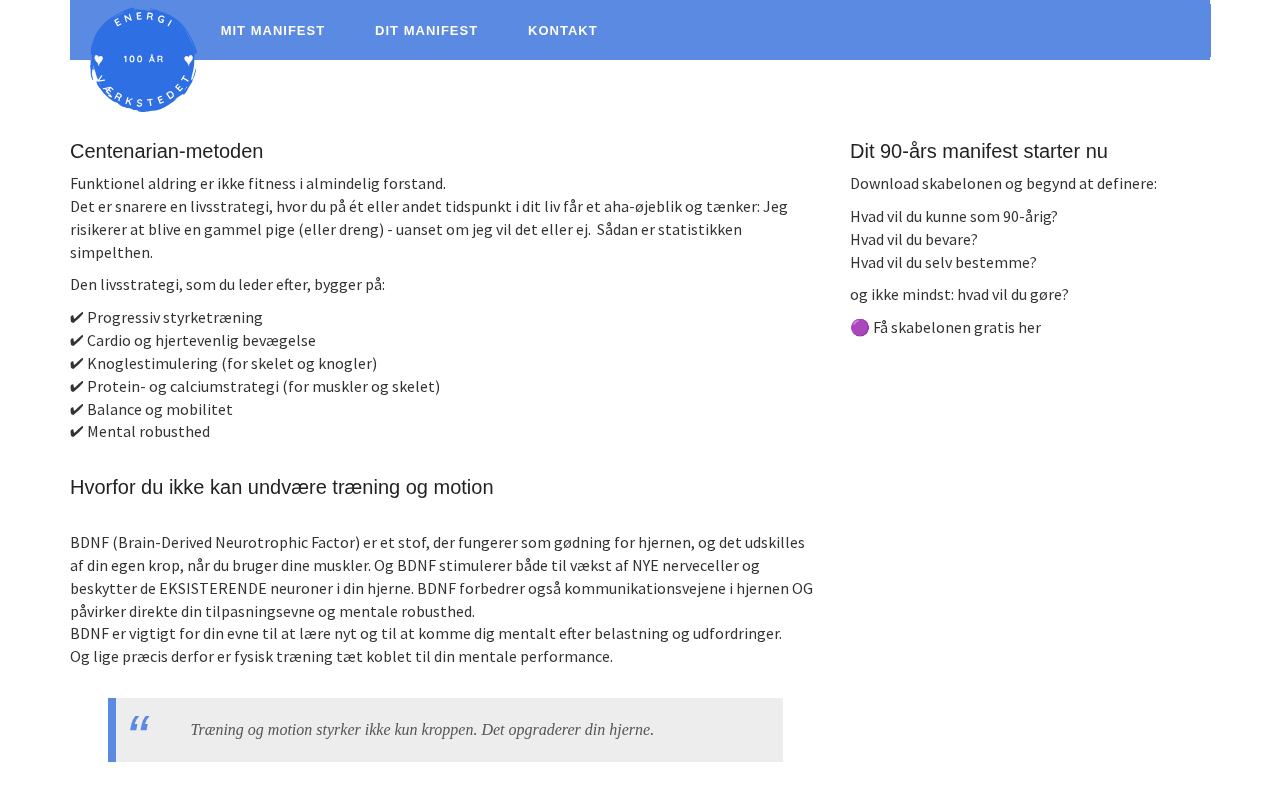This screenshot has height=800, width=1280.
Task: Click the blue bar left of the quote
Action: pyautogui.click(x=112, y=730)
